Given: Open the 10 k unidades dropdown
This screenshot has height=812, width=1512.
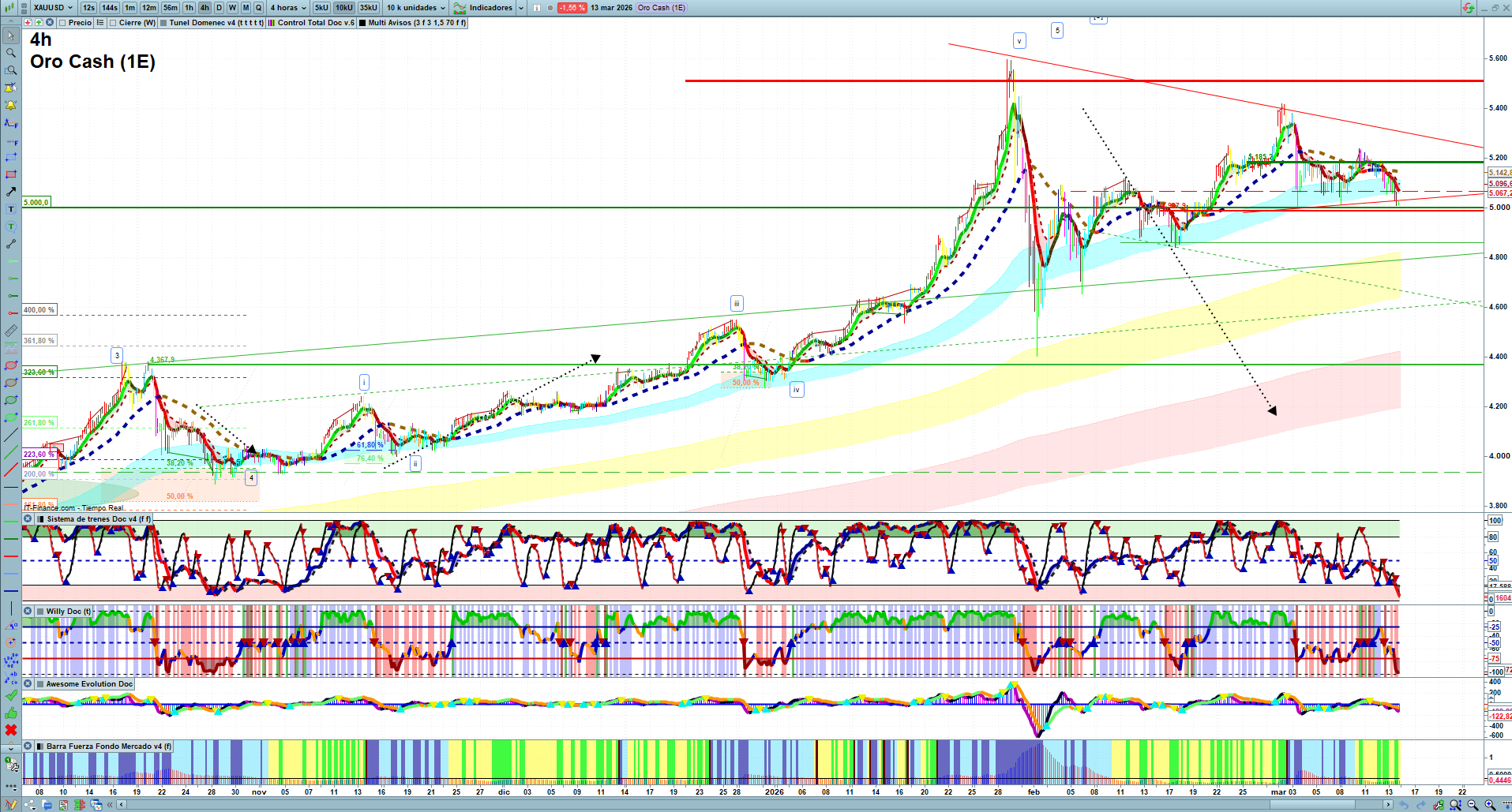Looking at the screenshot, I should coord(415,8).
